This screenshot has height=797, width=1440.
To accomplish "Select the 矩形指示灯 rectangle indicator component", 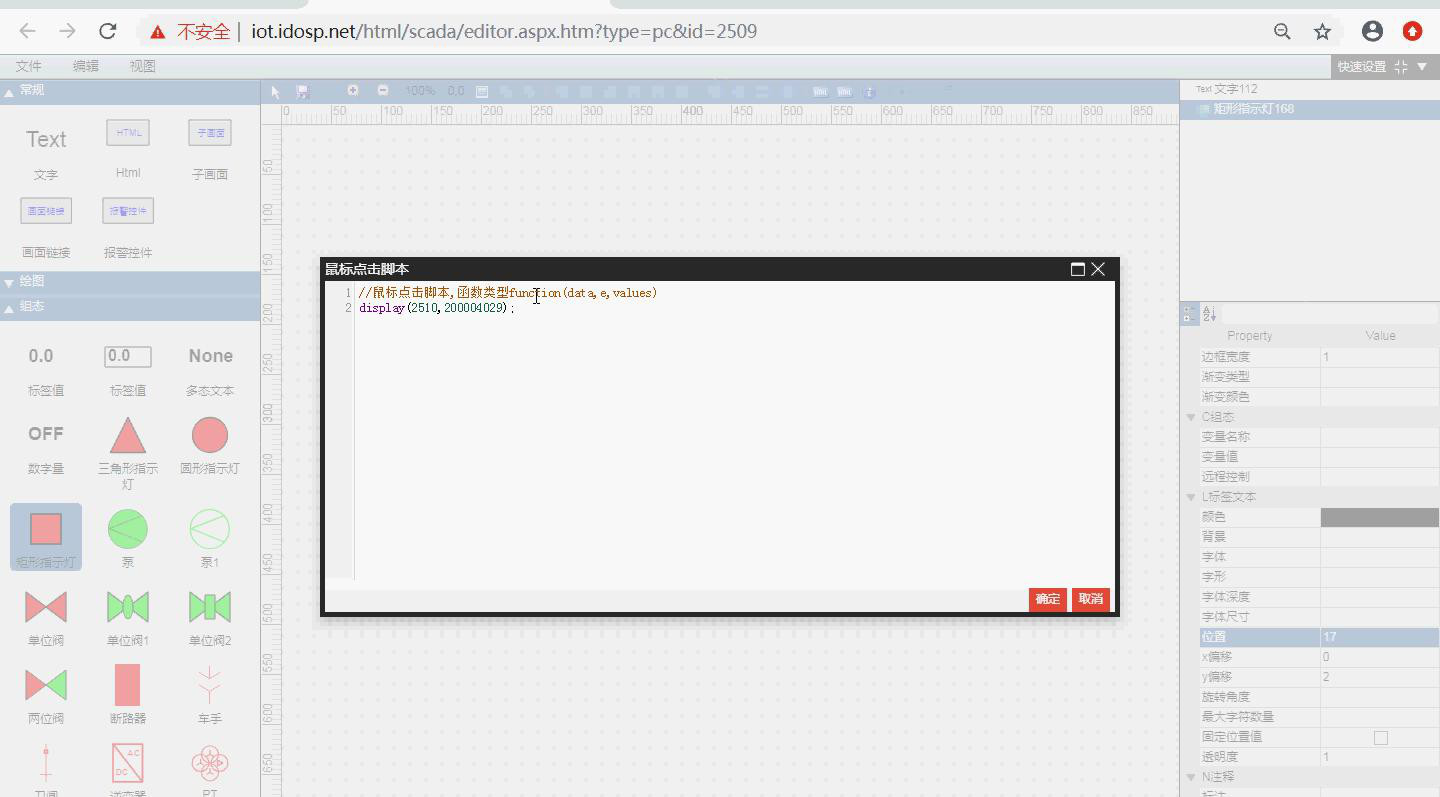I will (46, 530).
